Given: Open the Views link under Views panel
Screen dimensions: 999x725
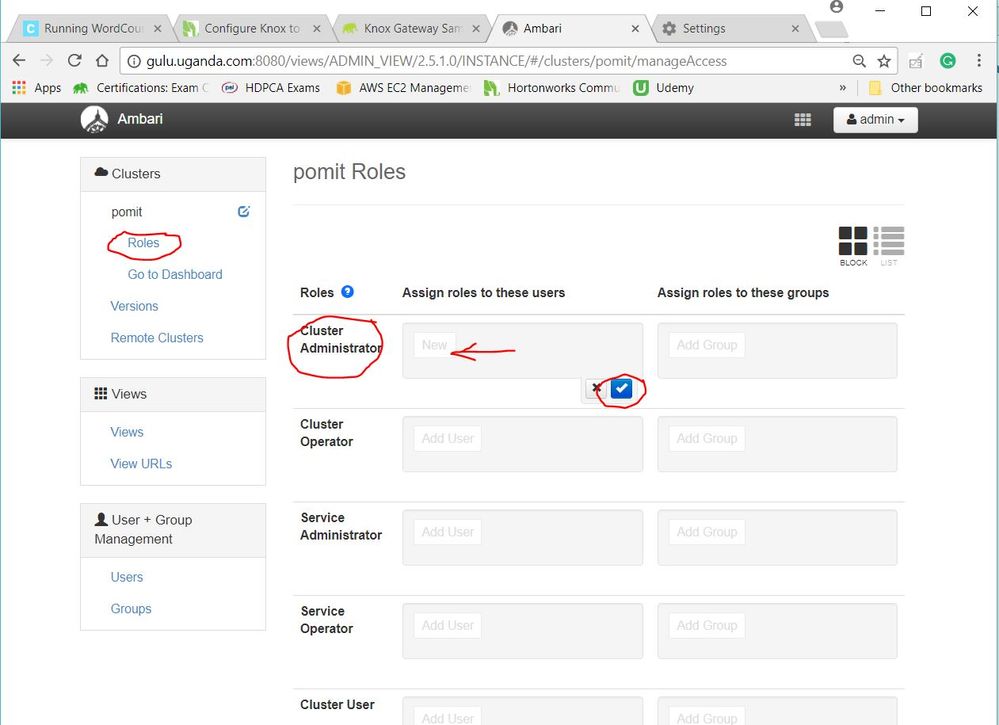Looking at the screenshot, I should pyautogui.click(x=127, y=432).
